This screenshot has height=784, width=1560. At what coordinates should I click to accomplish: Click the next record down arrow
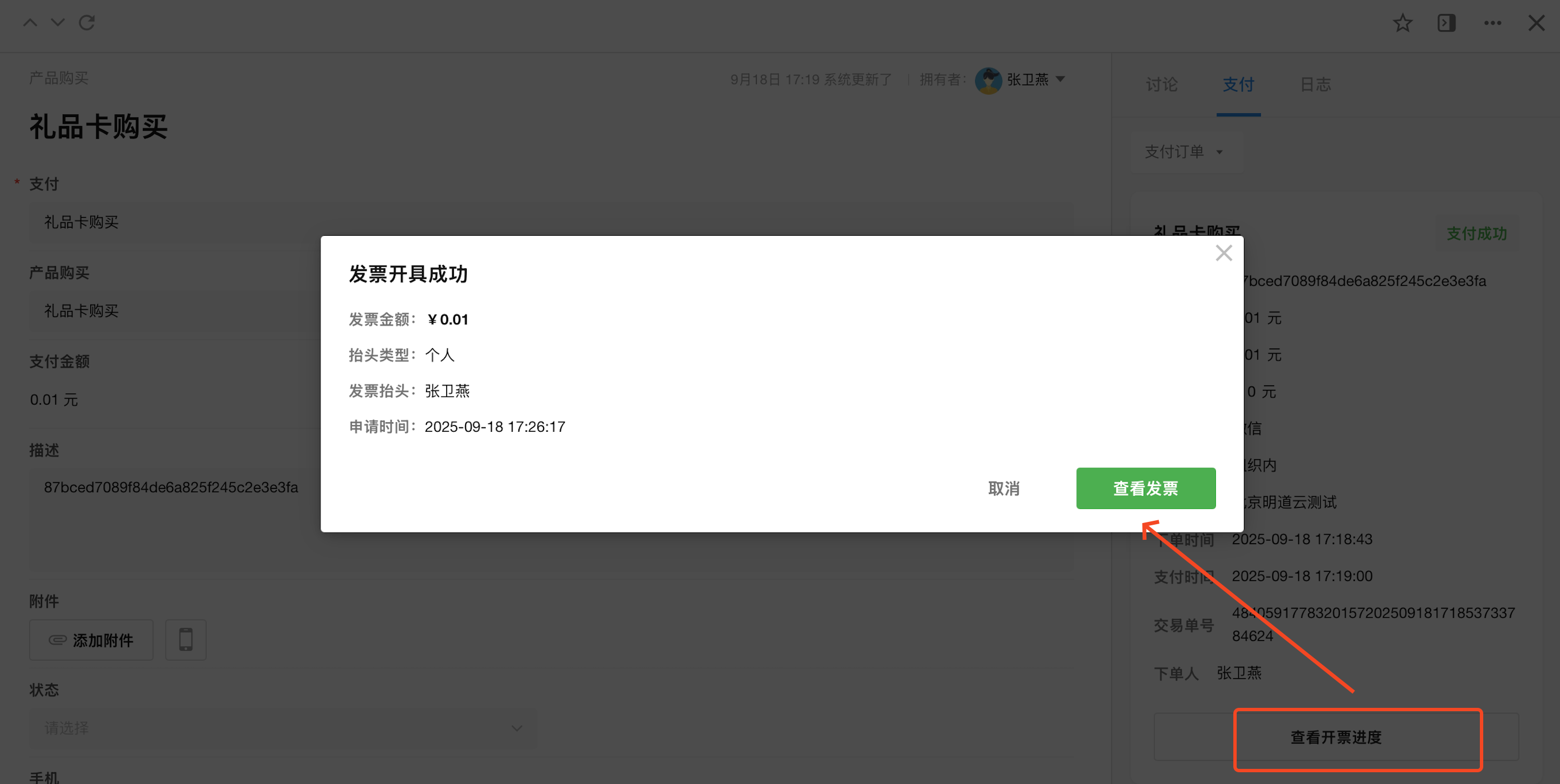58,23
